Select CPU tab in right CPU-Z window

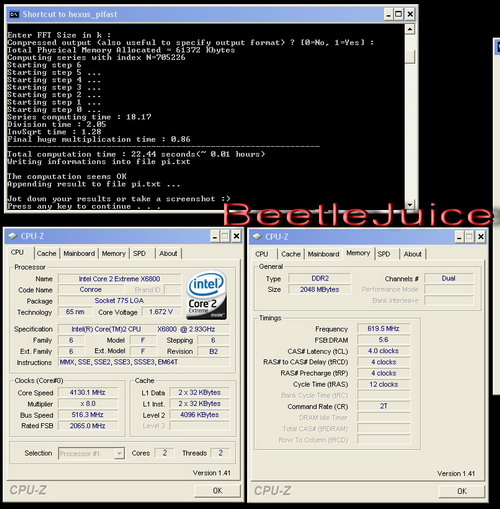point(262,254)
